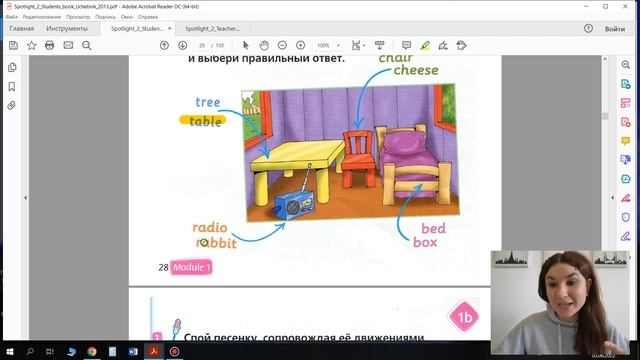The height and width of the screenshot is (360, 640).
Task: Open the Sign document tool in toolbar
Action: click(443, 45)
